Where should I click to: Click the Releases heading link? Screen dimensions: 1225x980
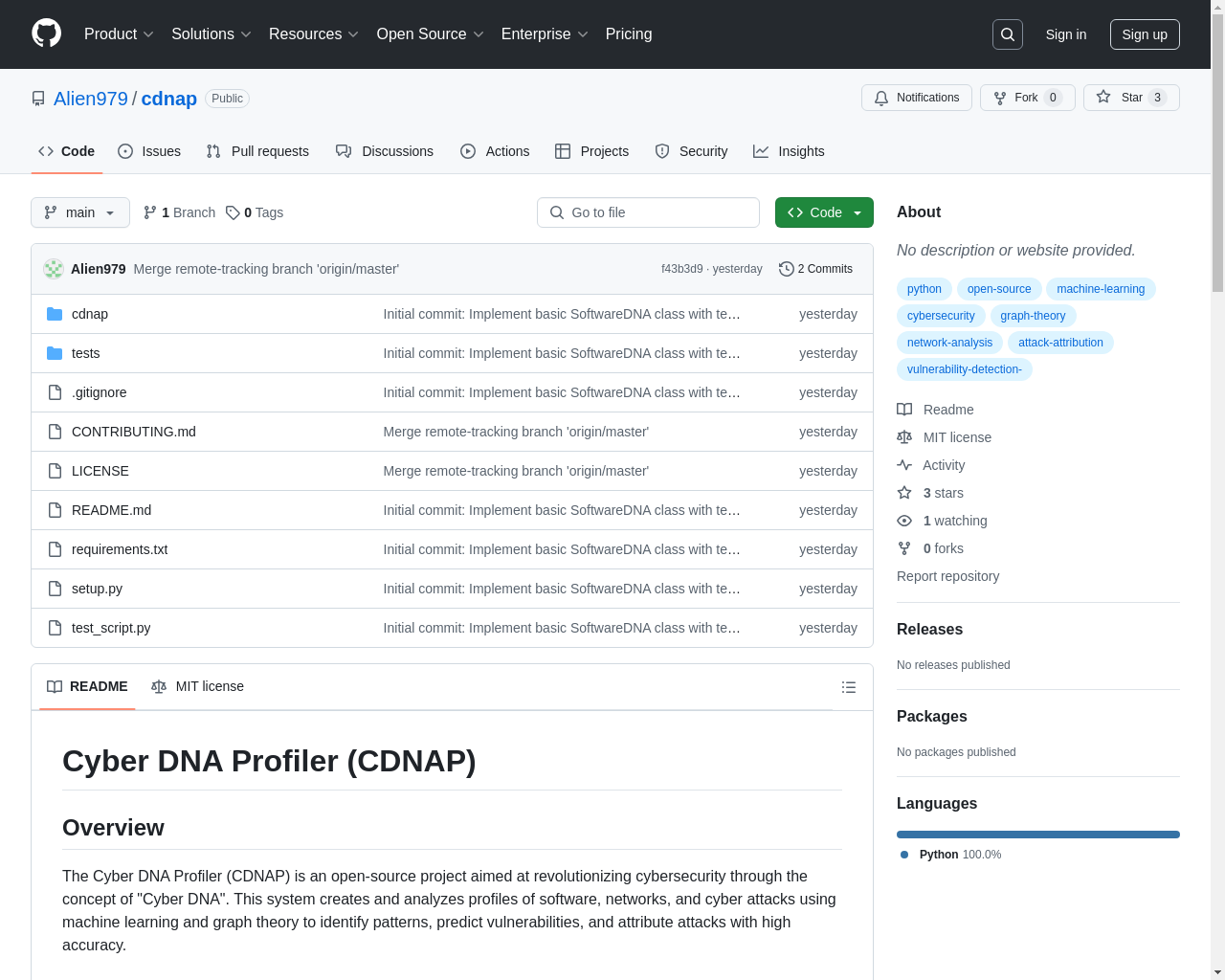pos(929,629)
